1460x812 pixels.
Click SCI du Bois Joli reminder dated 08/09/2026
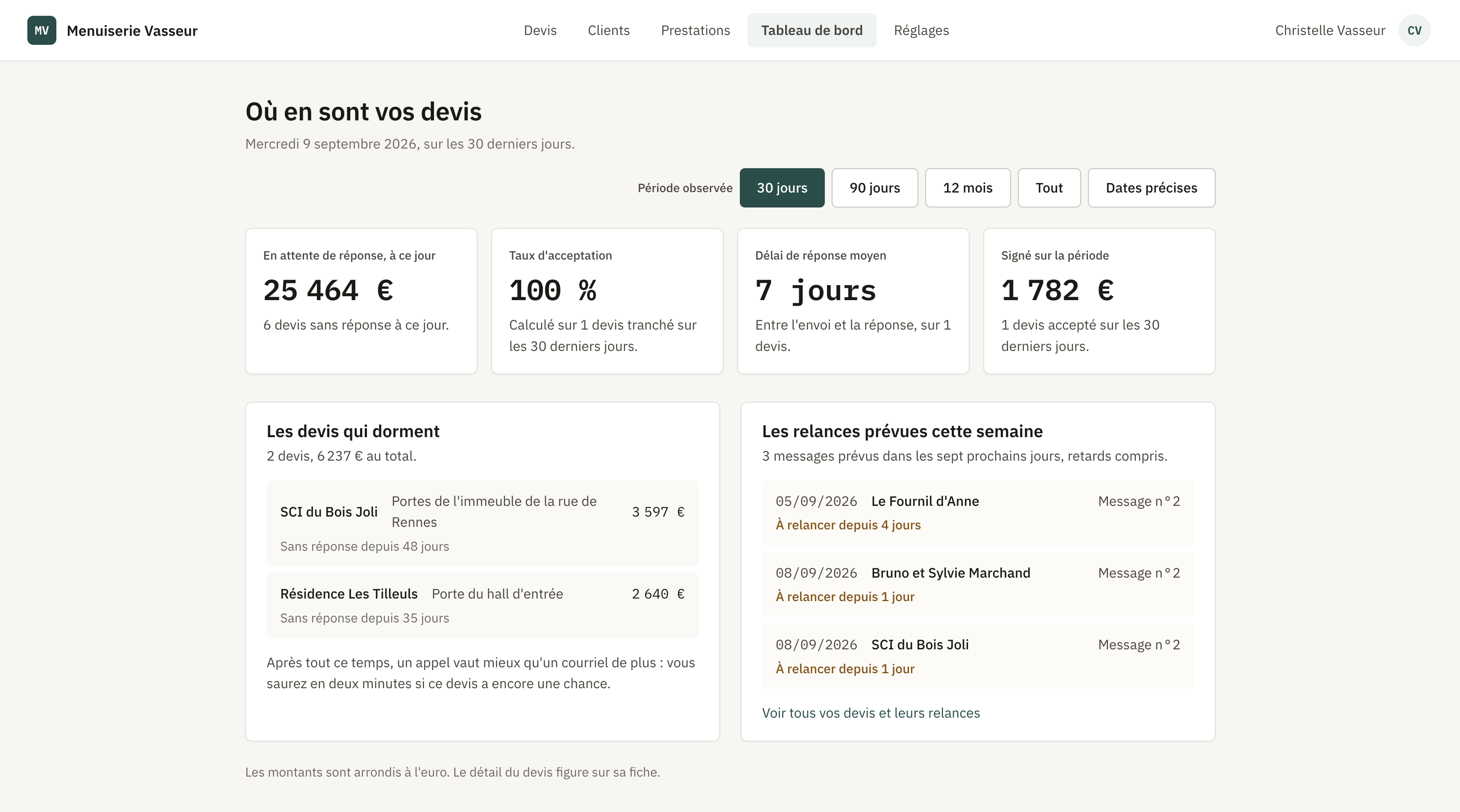978,656
